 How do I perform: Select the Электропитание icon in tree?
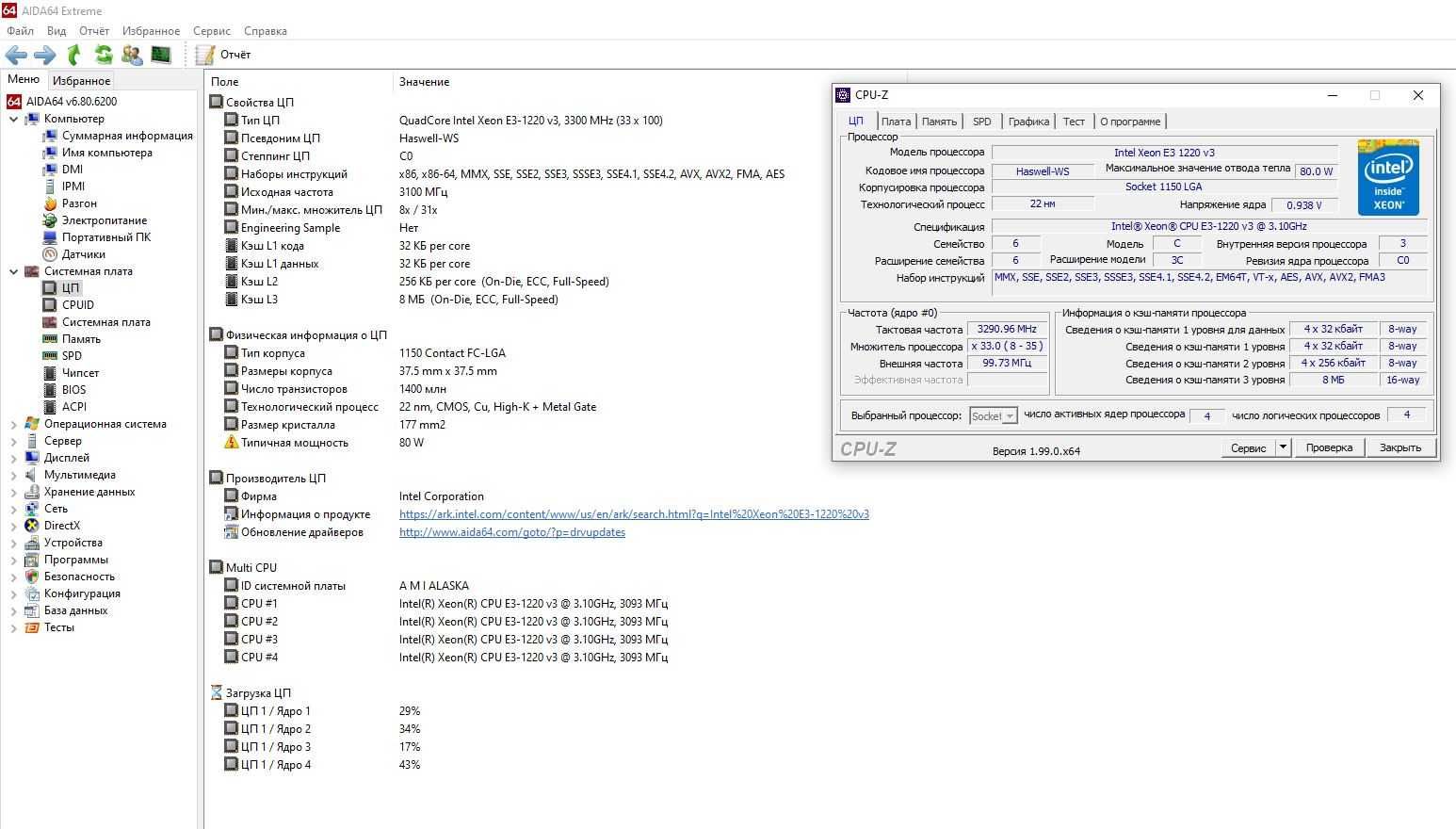click(x=50, y=220)
